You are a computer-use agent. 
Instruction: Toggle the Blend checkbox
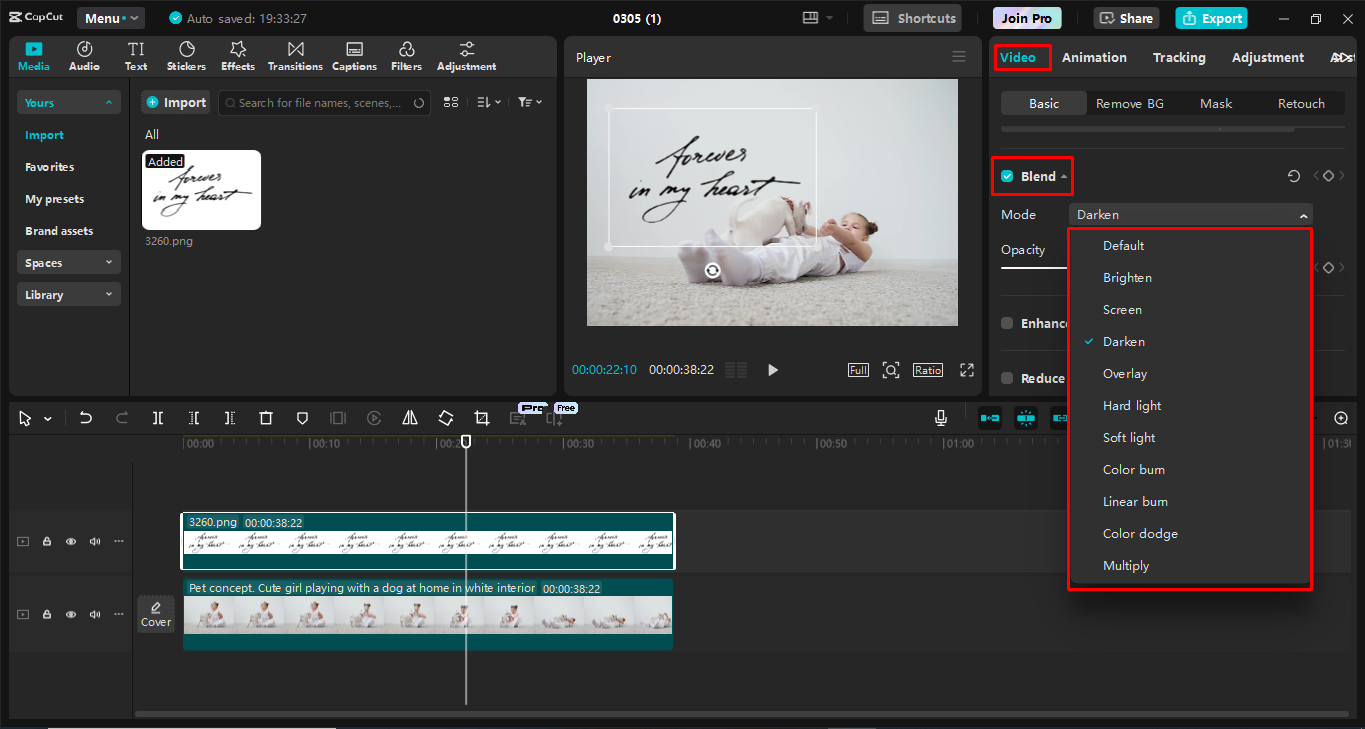1009,175
